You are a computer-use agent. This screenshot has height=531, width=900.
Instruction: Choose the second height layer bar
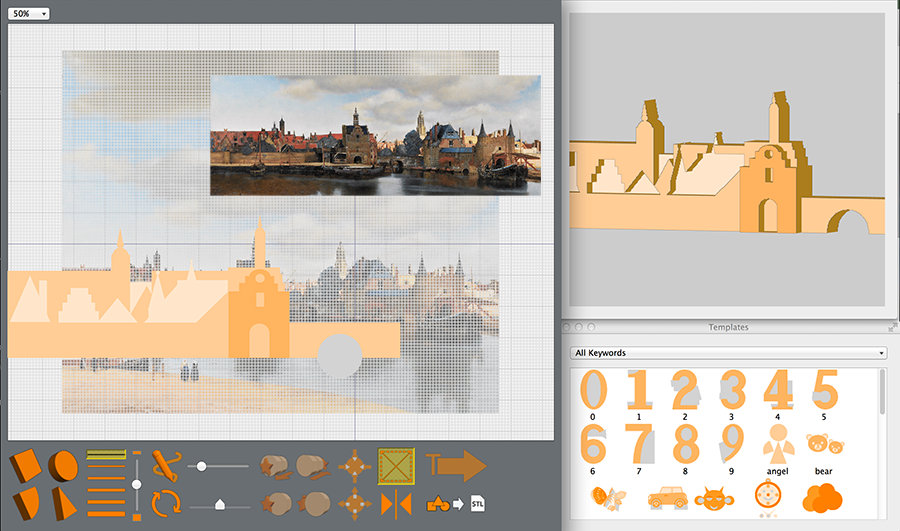tap(106, 466)
